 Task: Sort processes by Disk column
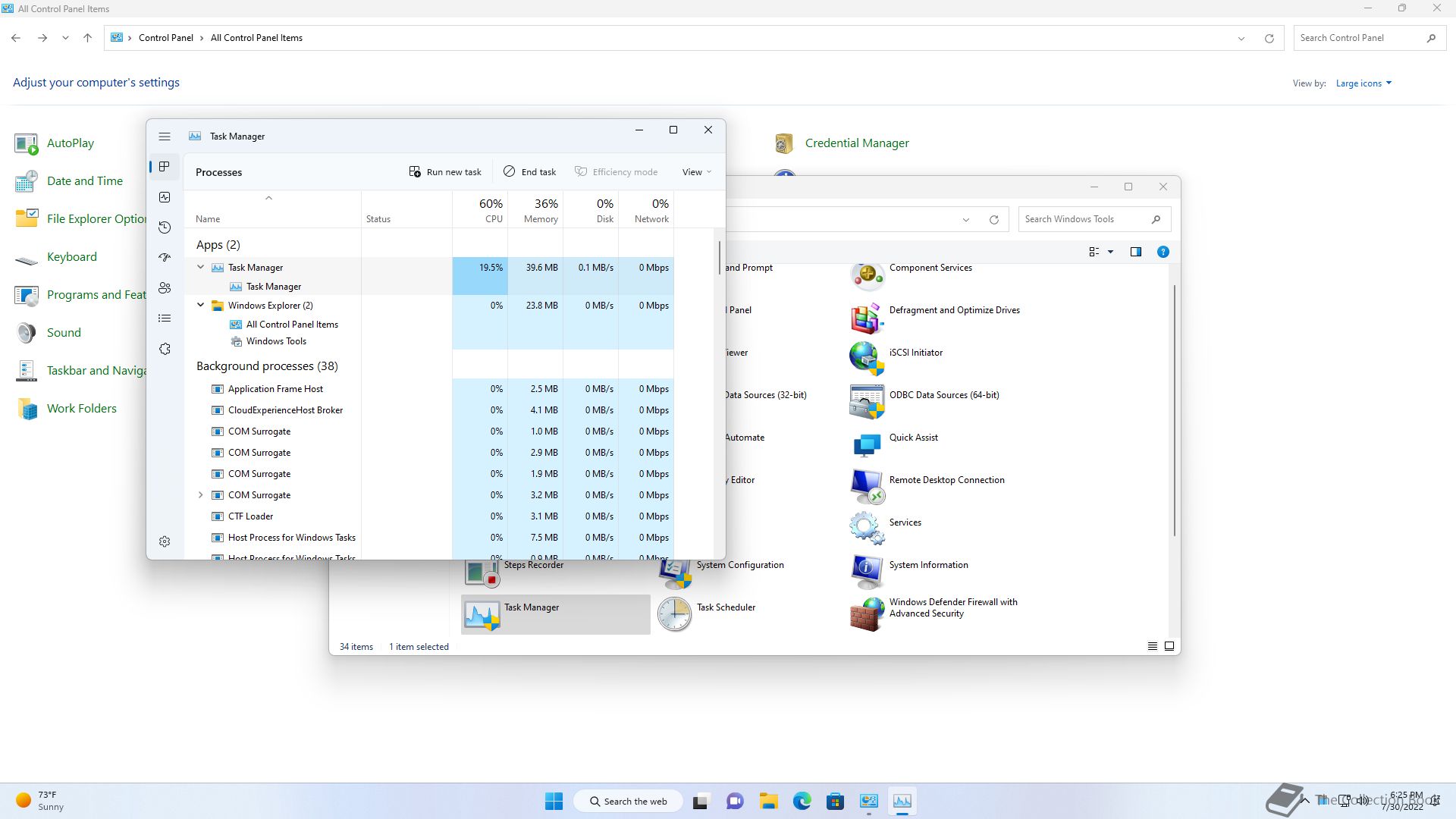591,210
